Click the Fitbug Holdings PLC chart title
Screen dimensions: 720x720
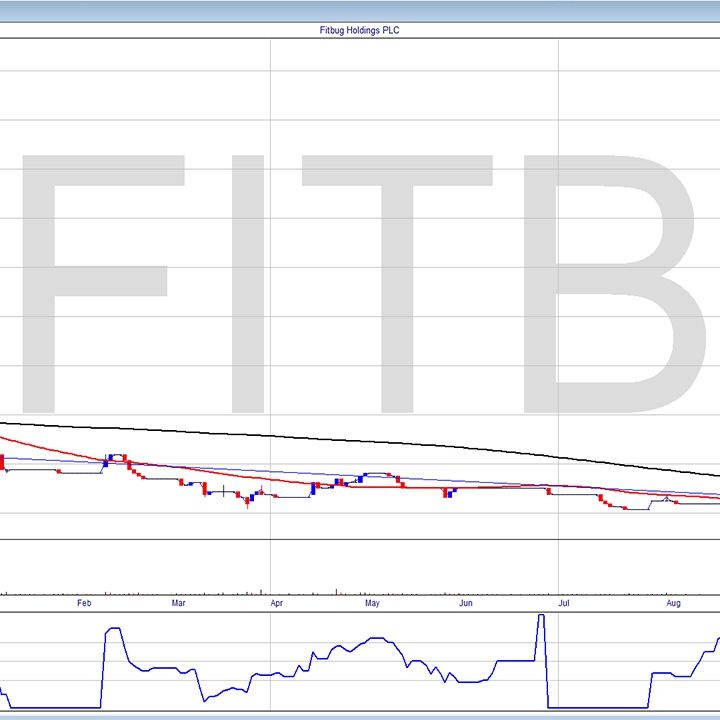coord(359,31)
